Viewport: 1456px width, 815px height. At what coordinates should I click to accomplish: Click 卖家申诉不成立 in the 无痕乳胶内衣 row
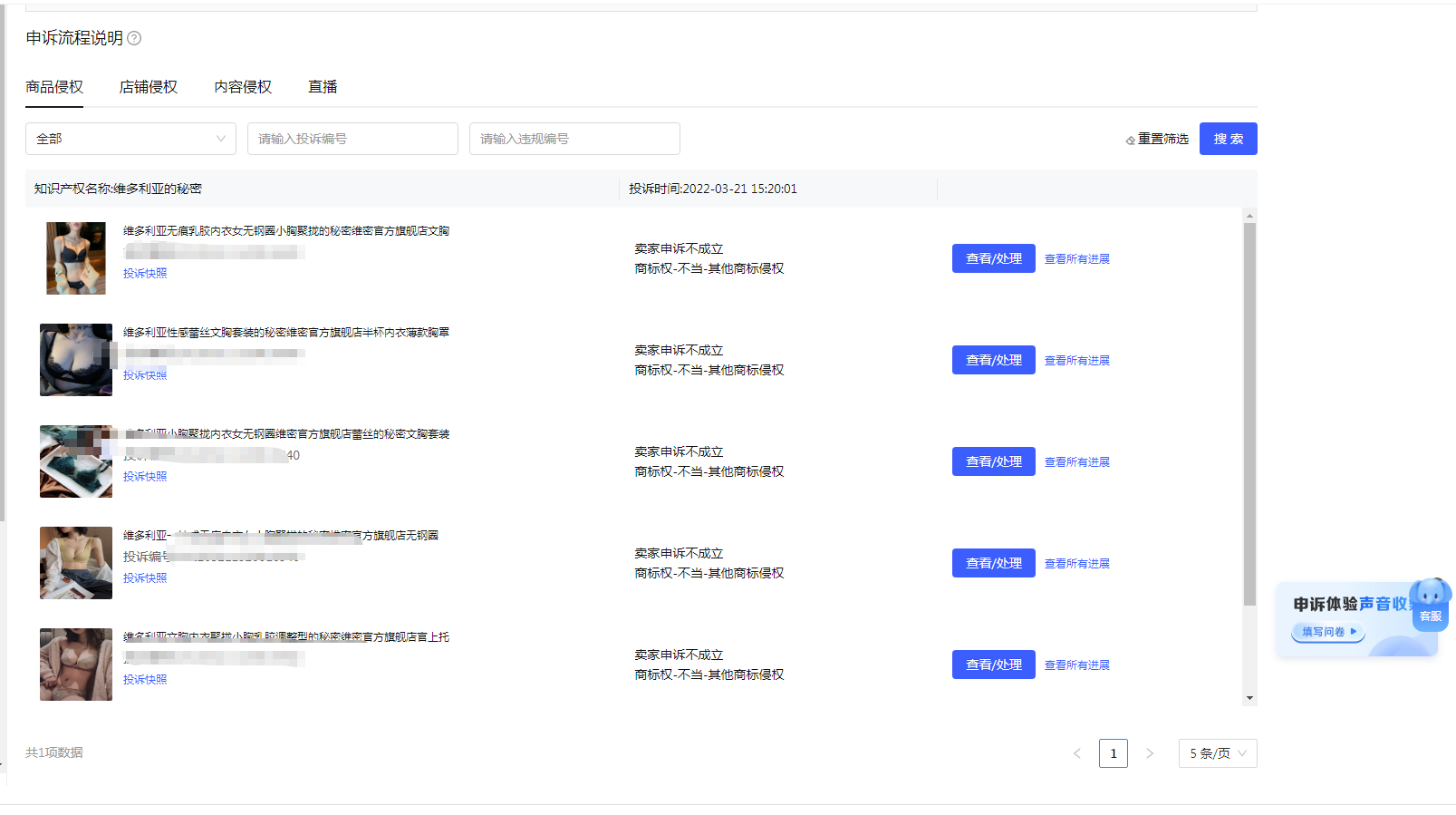[x=679, y=248]
